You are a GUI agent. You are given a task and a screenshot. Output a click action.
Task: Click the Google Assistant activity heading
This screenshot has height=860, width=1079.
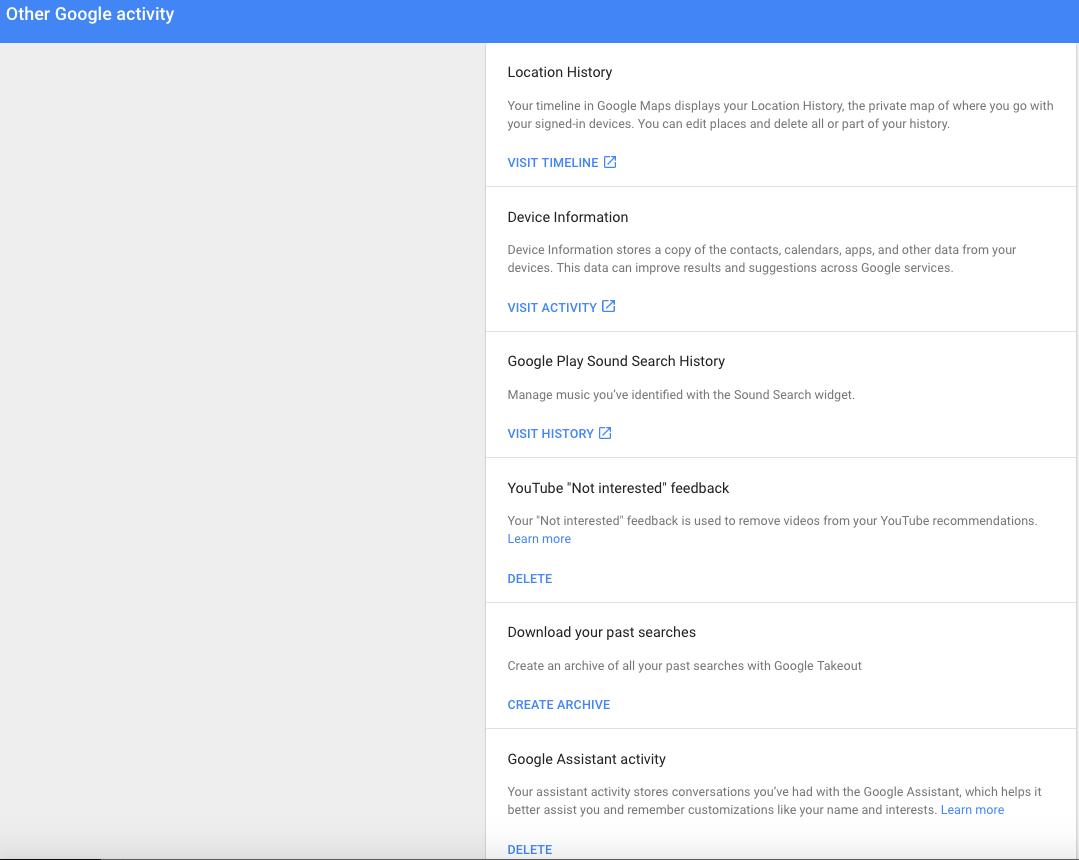[x=586, y=759]
